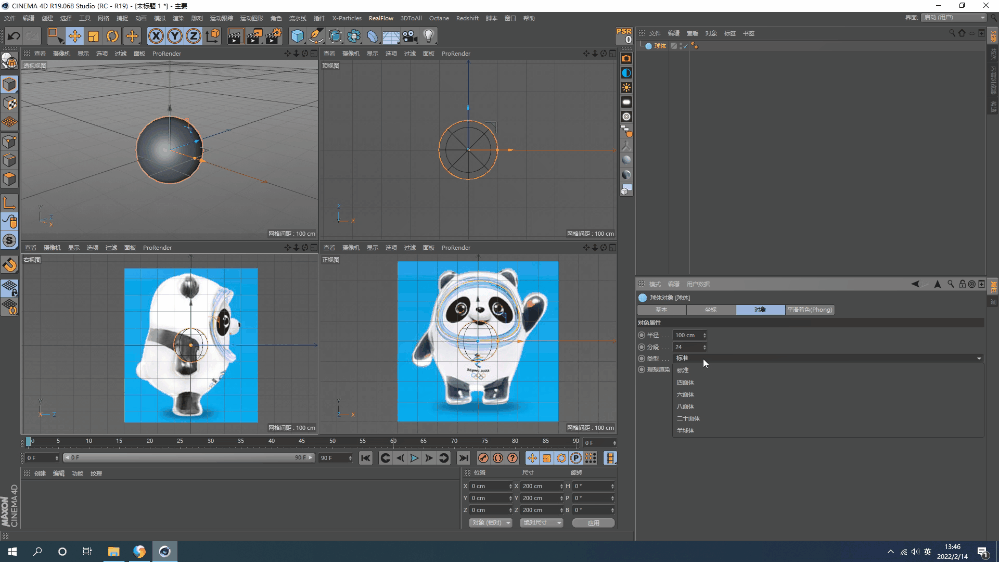Screen dimensions: 999x562
Task: Choose 八面体 from type dropdown
Action: [x=686, y=407]
